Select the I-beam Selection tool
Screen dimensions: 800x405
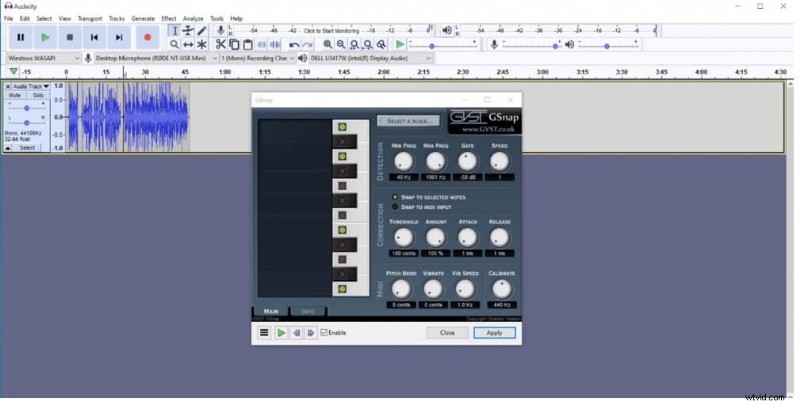pyautogui.click(x=174, y=31)
